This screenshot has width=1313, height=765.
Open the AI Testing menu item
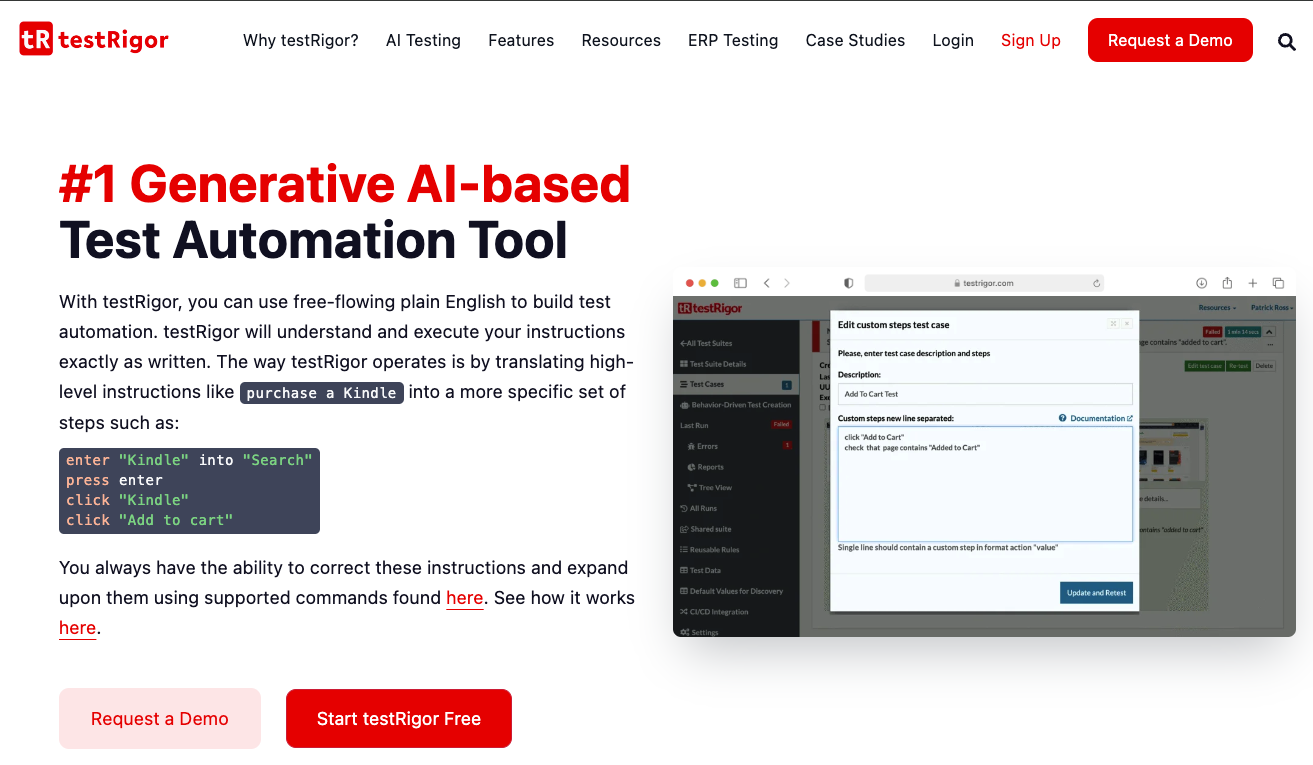pyautogui.click(x=423, y=40)
